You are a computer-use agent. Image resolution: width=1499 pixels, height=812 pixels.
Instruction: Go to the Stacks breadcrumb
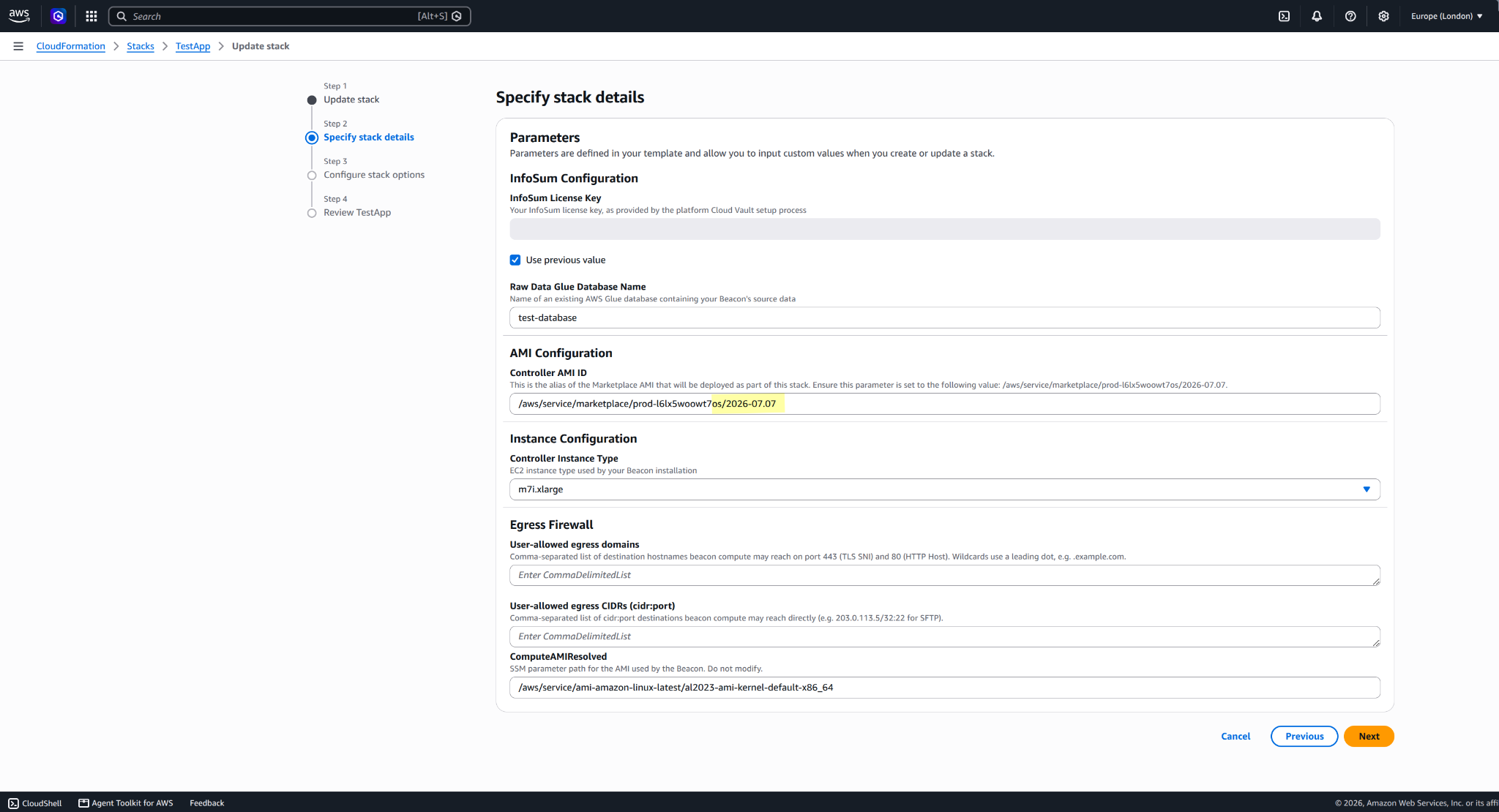tap(141, 46)
